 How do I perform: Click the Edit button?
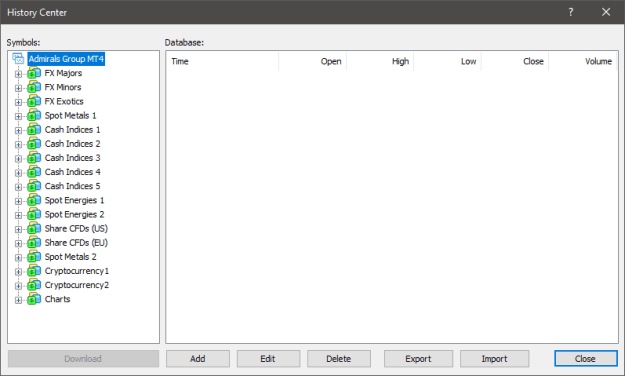click(268, 358)
